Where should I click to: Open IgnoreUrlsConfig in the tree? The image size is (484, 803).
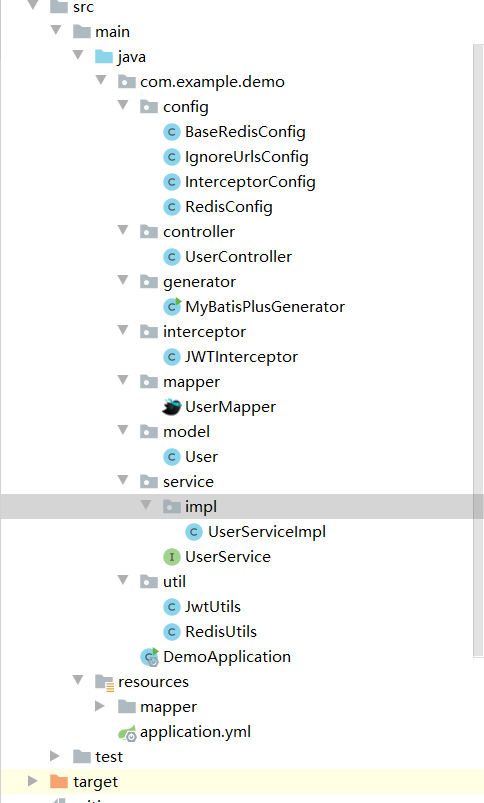click(247, 157)
